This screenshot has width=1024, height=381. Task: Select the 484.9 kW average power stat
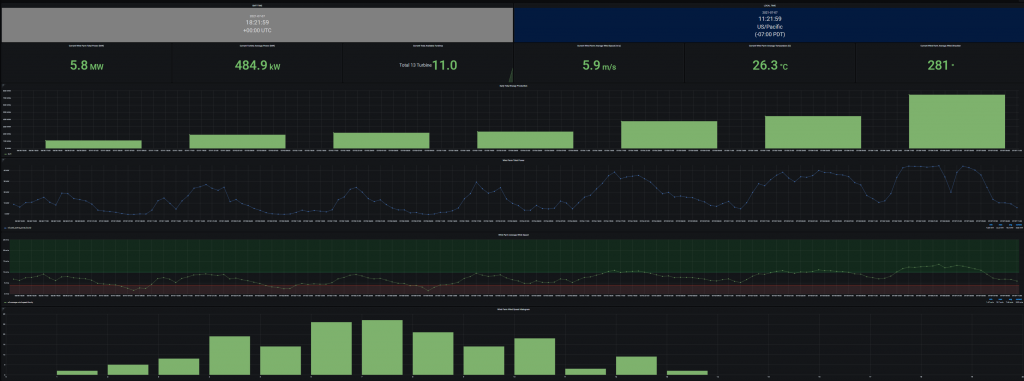[x=257, y=65]
